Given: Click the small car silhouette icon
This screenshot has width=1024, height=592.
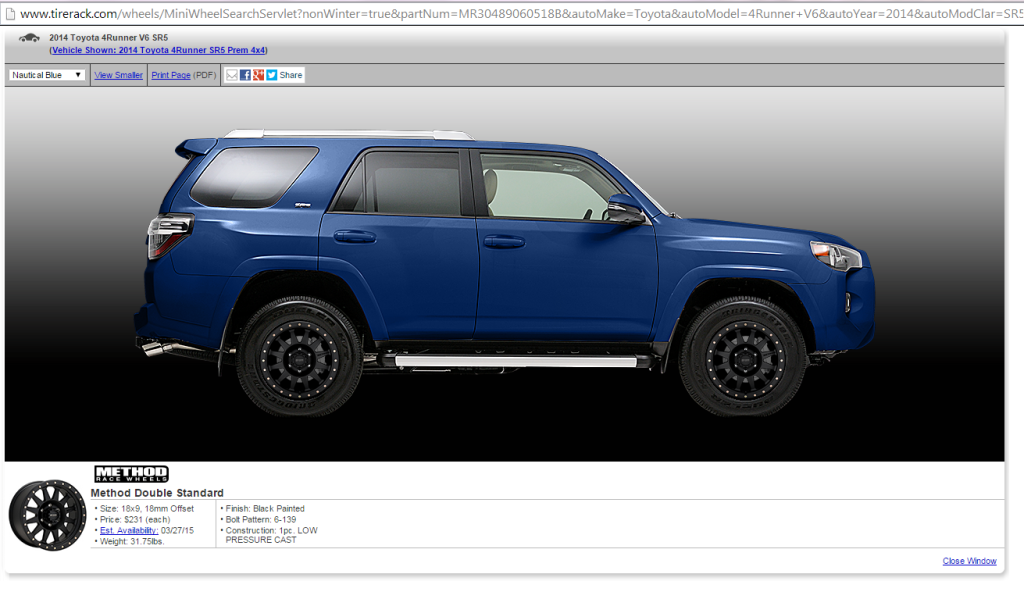Looking at the screenshot, I should [x=29, y=38].
